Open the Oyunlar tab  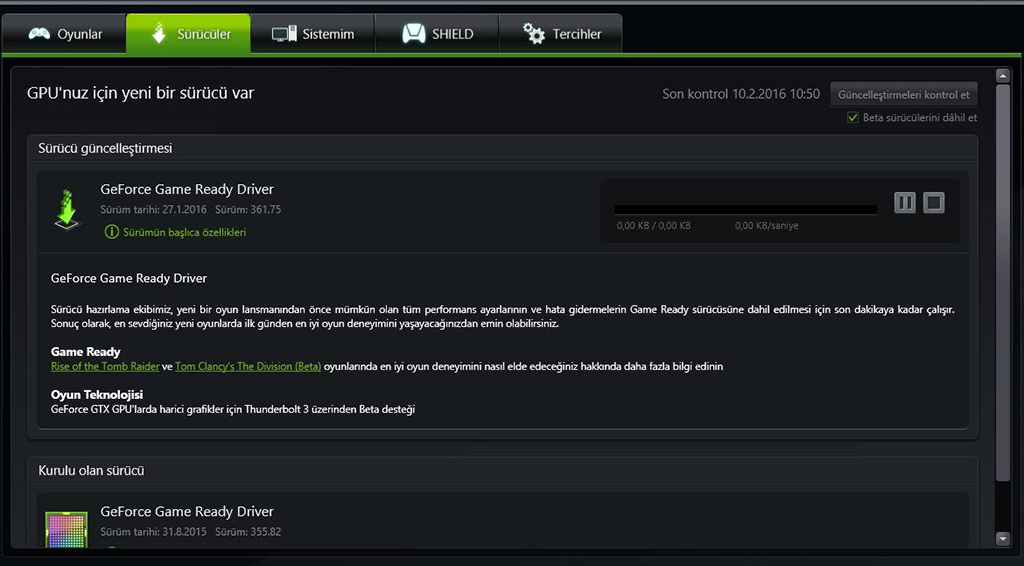click(64, 34)
